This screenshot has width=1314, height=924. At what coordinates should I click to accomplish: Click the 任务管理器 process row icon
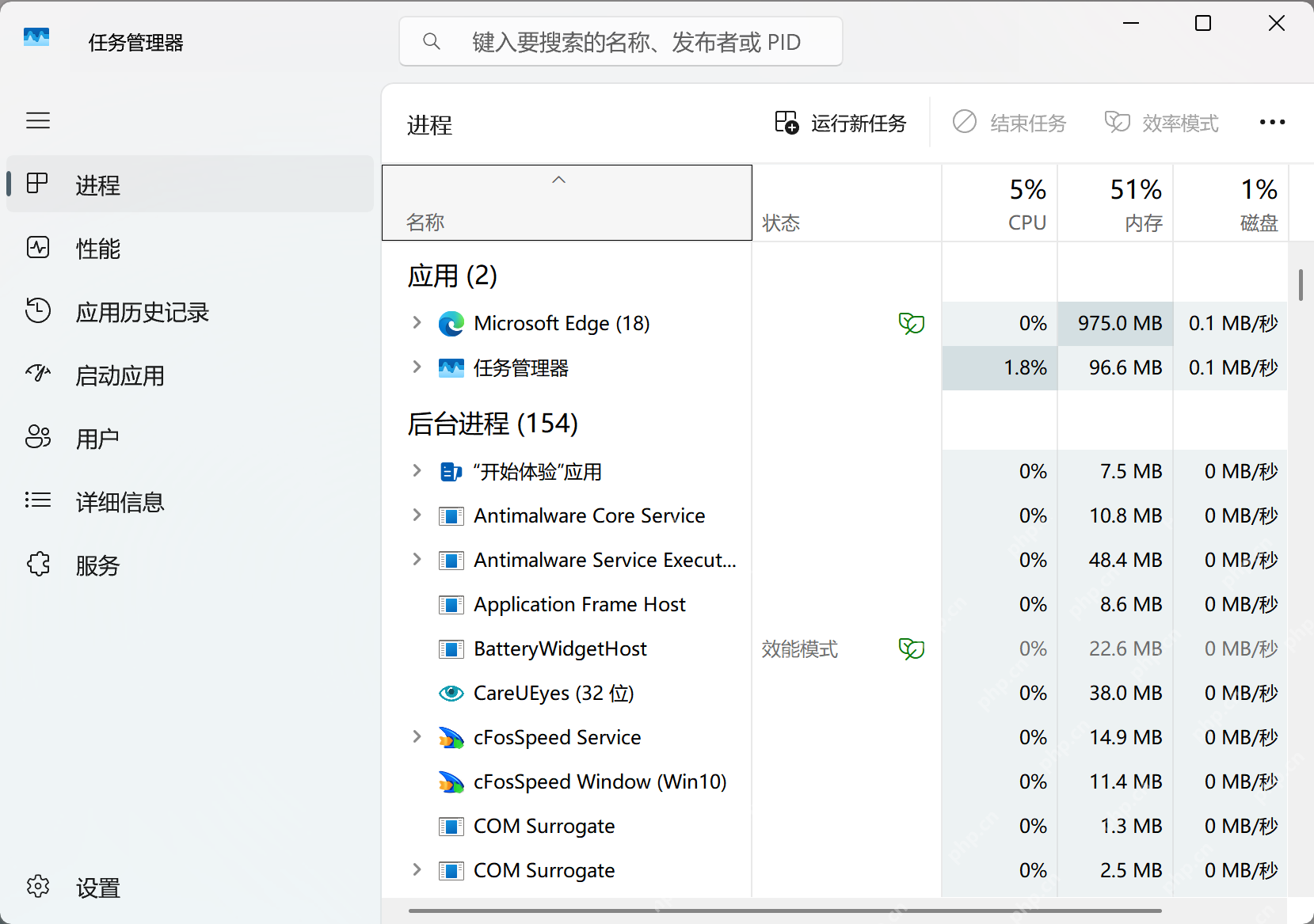tap(451, 368)
